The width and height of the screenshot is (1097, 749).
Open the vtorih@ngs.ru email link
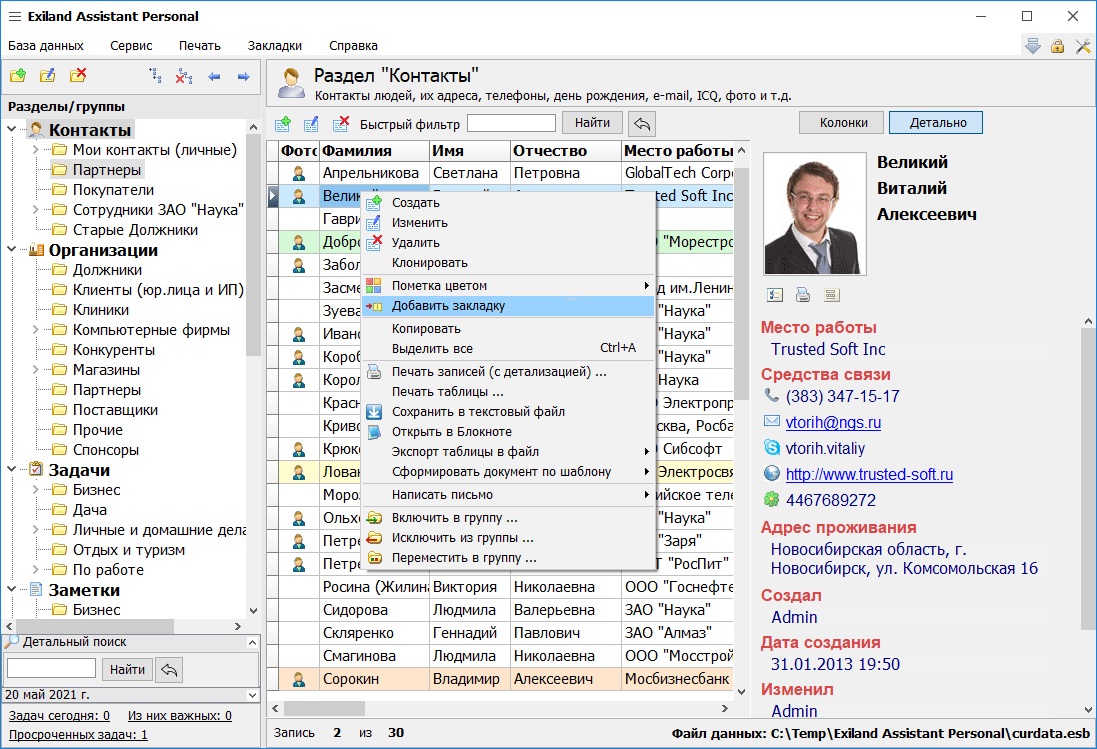(x=833, y=423)
